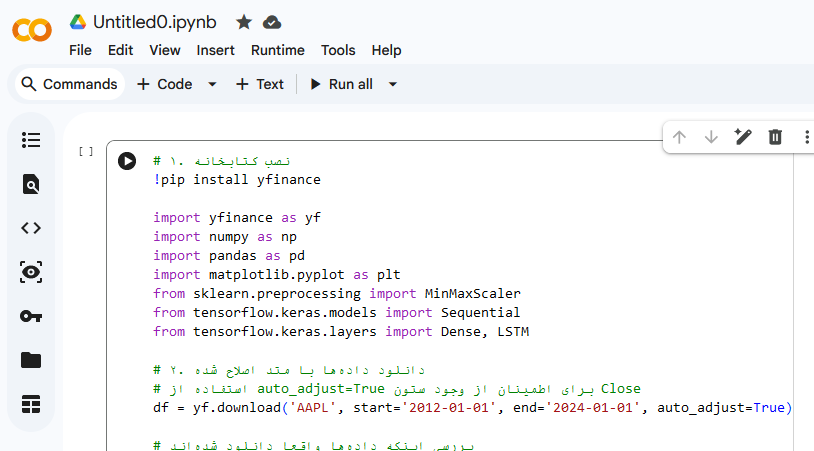The height and width of the screenshot is (451, 814).
Task: Move cell up with arrow icon
Action: coord(679,137)
